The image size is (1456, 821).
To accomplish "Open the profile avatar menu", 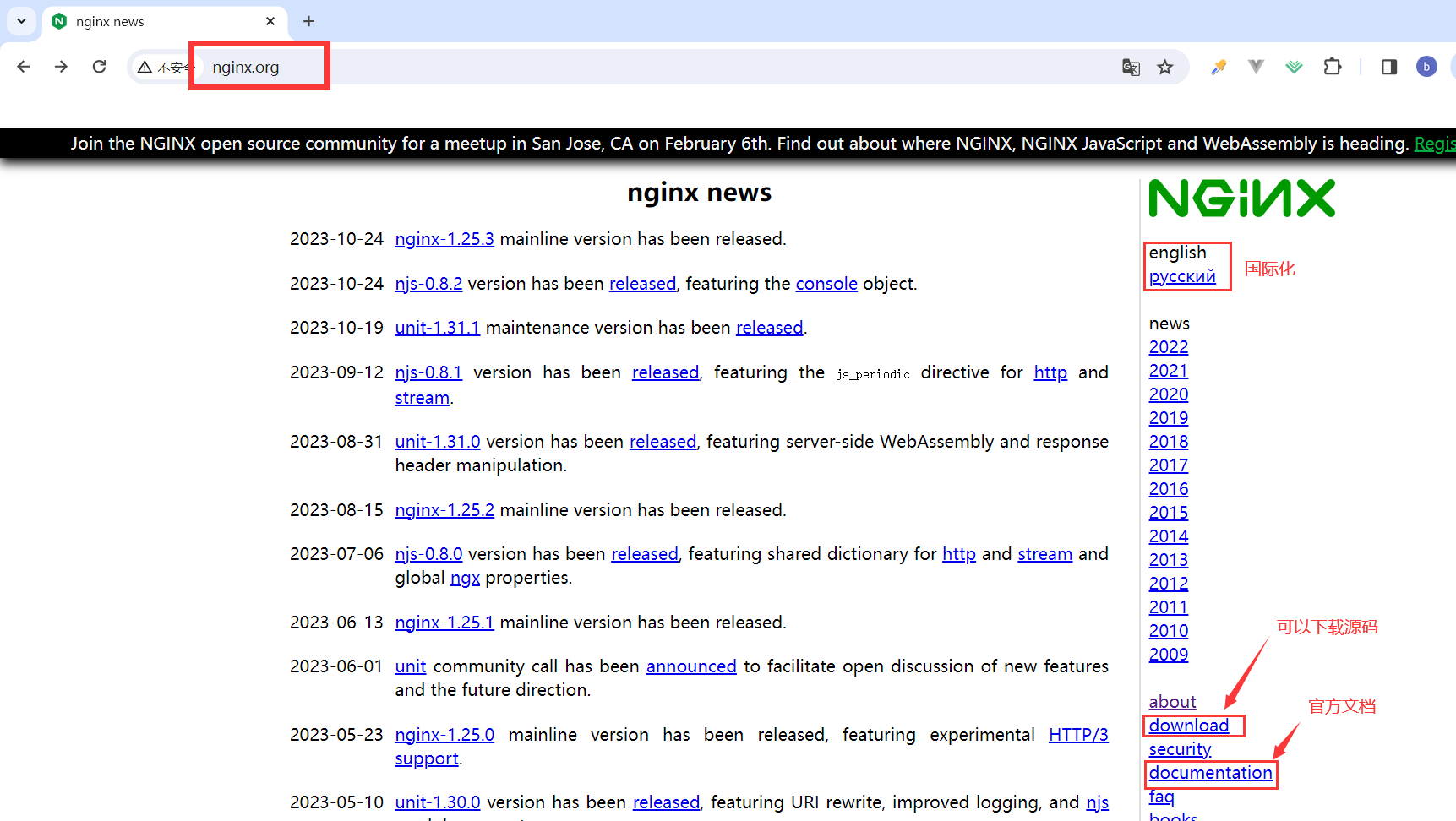I will click(1426, 67).
